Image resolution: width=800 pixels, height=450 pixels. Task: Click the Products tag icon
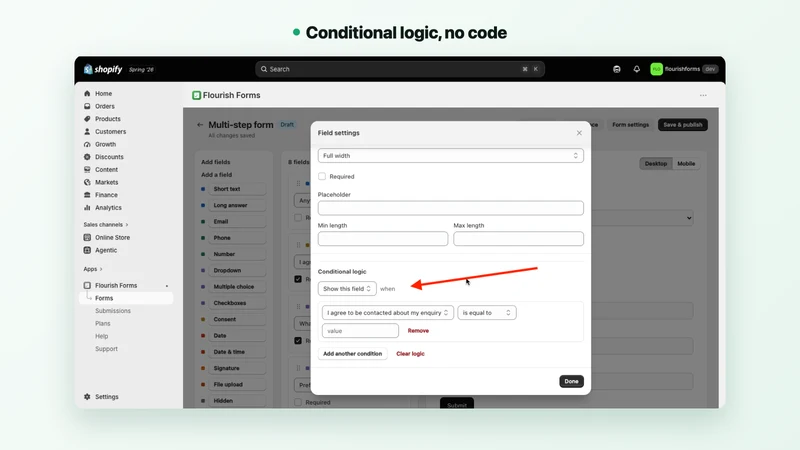click(x=87, y=119)
